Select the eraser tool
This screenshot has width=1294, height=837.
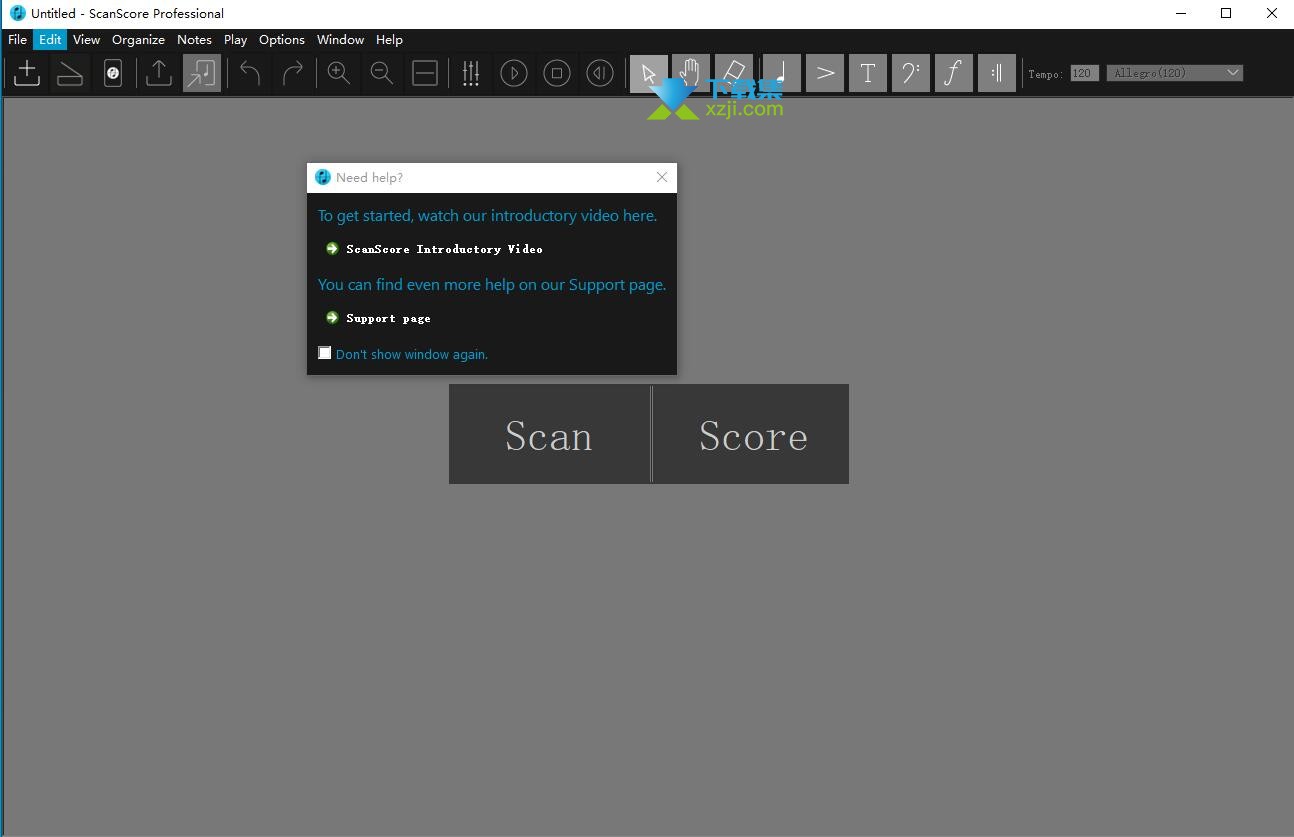tap(734, 73)
